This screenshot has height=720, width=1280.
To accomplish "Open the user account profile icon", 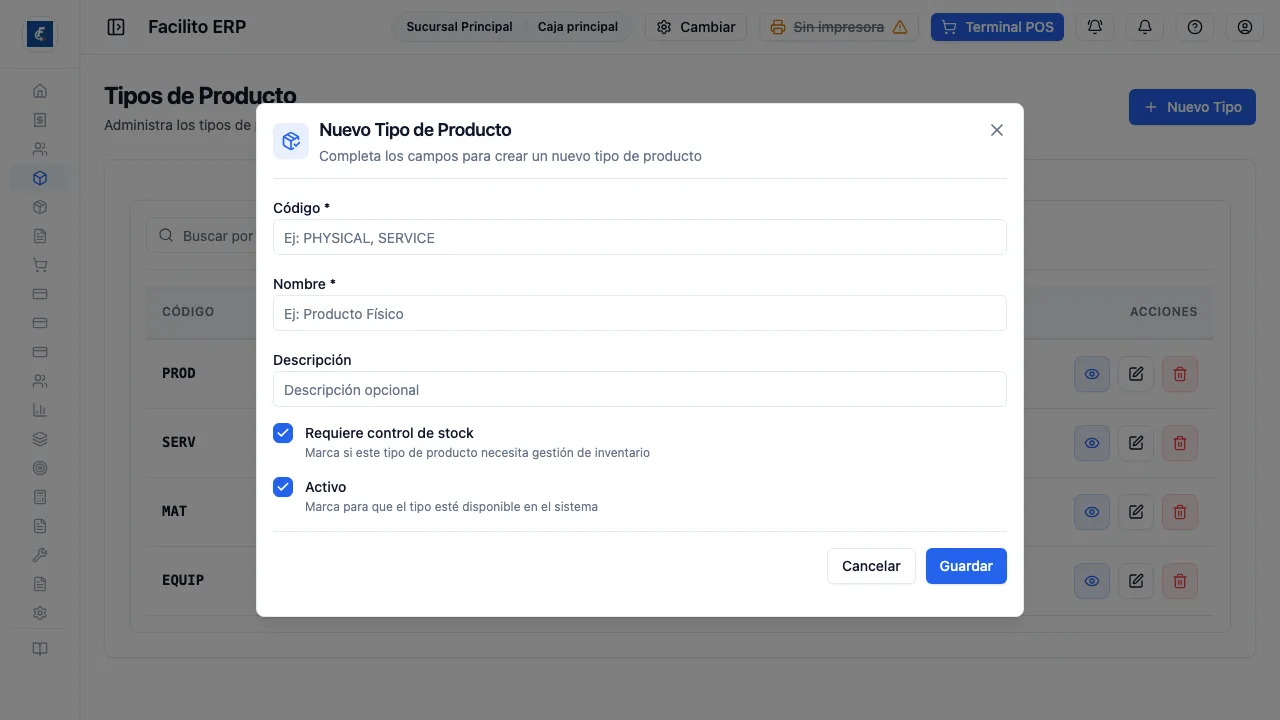I will pyautogui.click(x=1245, y=27).
